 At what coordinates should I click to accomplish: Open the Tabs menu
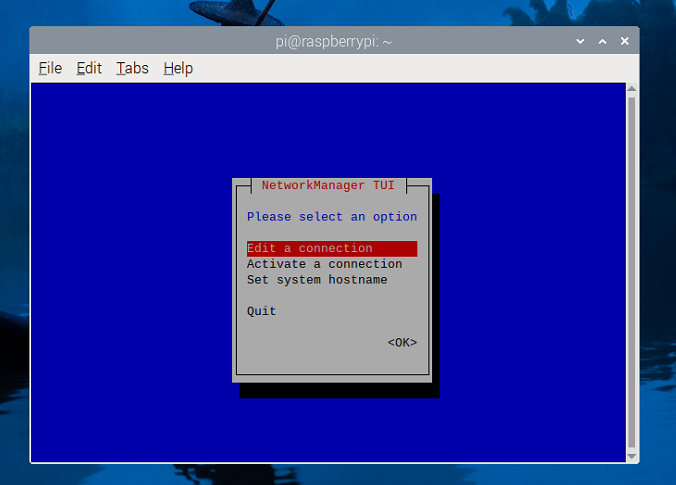pos(132,68)
